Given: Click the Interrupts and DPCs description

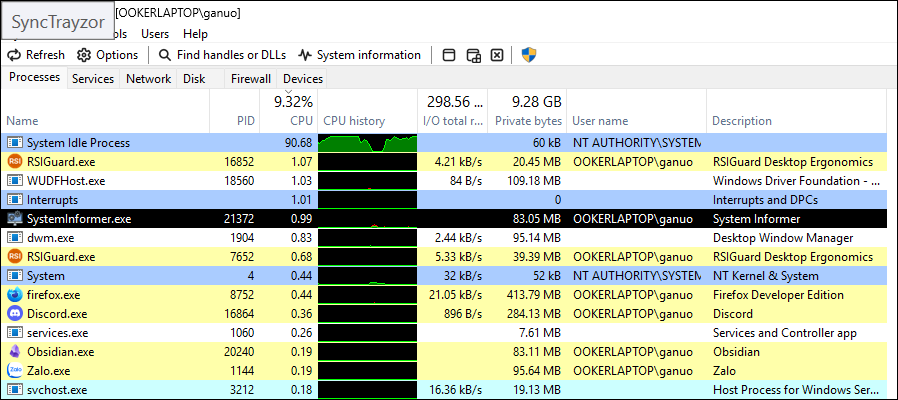Looking at the screenshot, I should pos(765,200).
